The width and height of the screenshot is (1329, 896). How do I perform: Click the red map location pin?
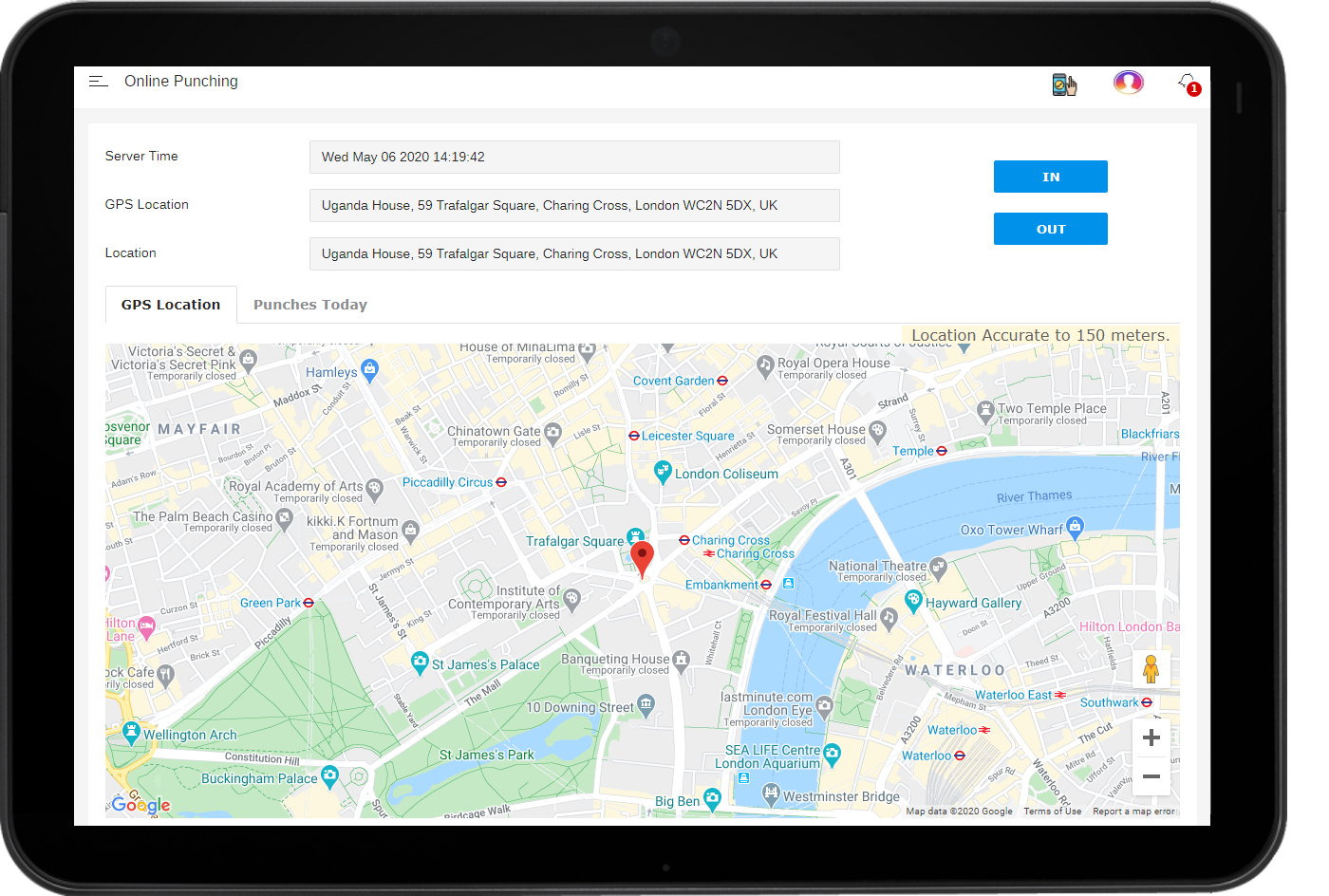click(x=643, y=560)
